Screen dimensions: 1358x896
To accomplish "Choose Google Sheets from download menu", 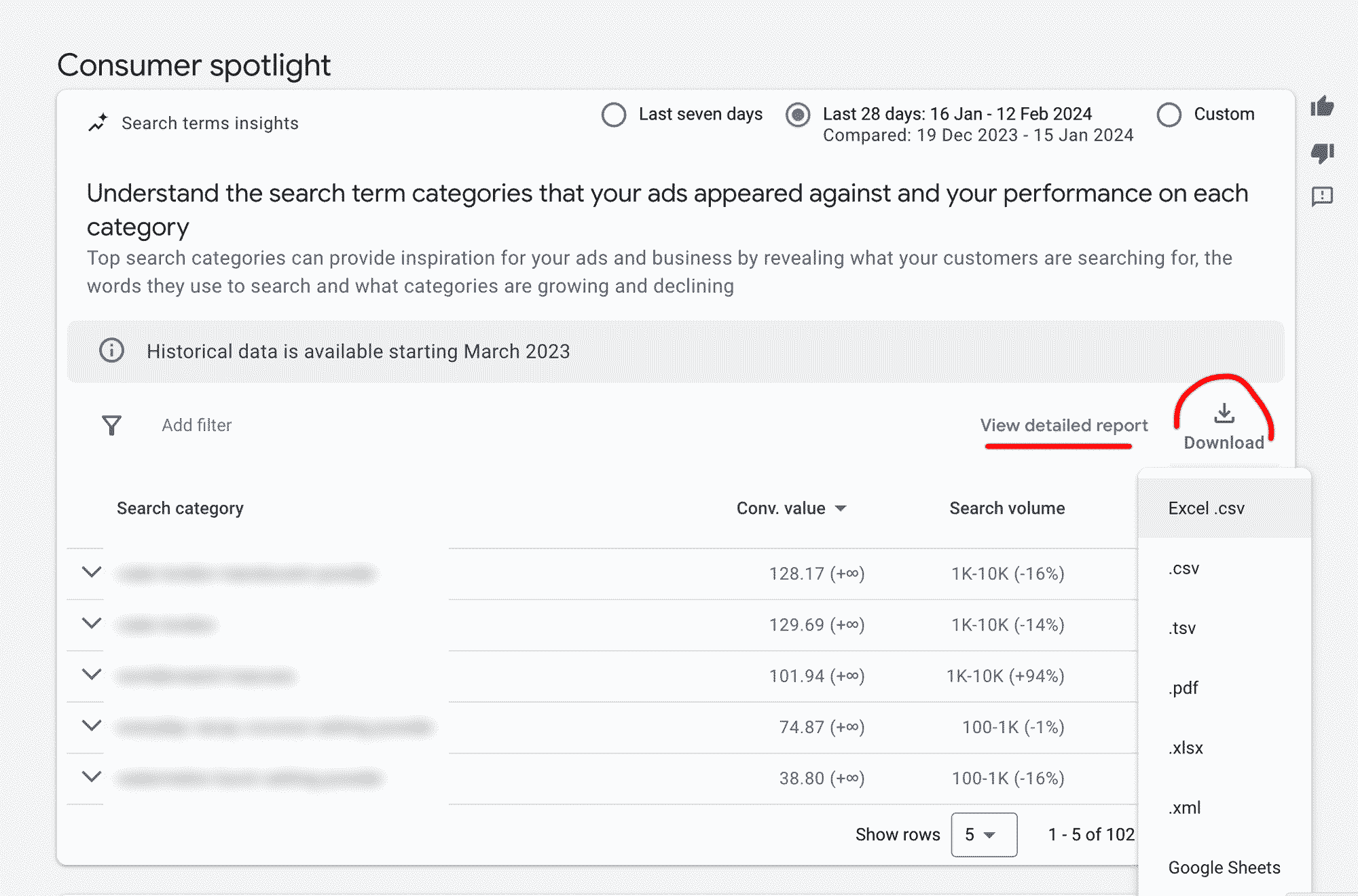I will (x=1223, y=867).
